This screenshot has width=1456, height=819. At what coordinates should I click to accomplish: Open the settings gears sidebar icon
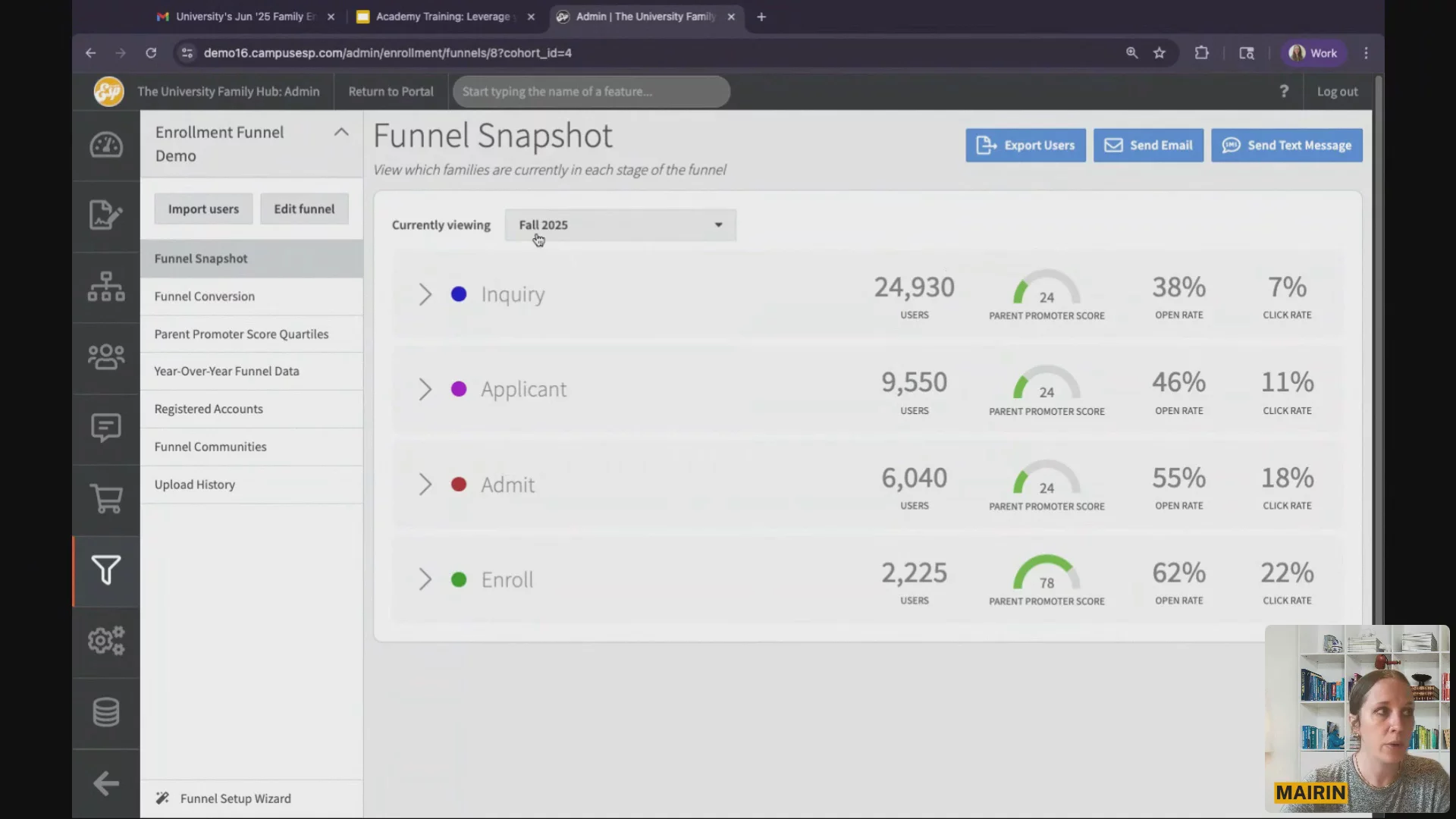coord(106,642)
